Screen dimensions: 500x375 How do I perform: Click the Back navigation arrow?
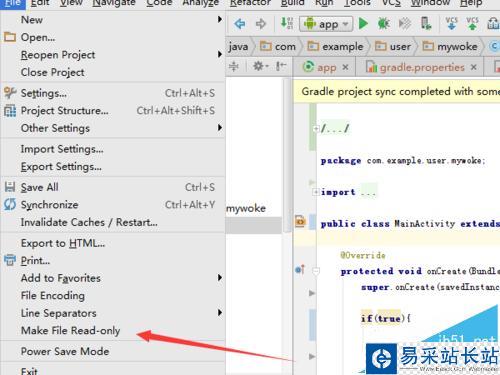(x=240, y=24)
